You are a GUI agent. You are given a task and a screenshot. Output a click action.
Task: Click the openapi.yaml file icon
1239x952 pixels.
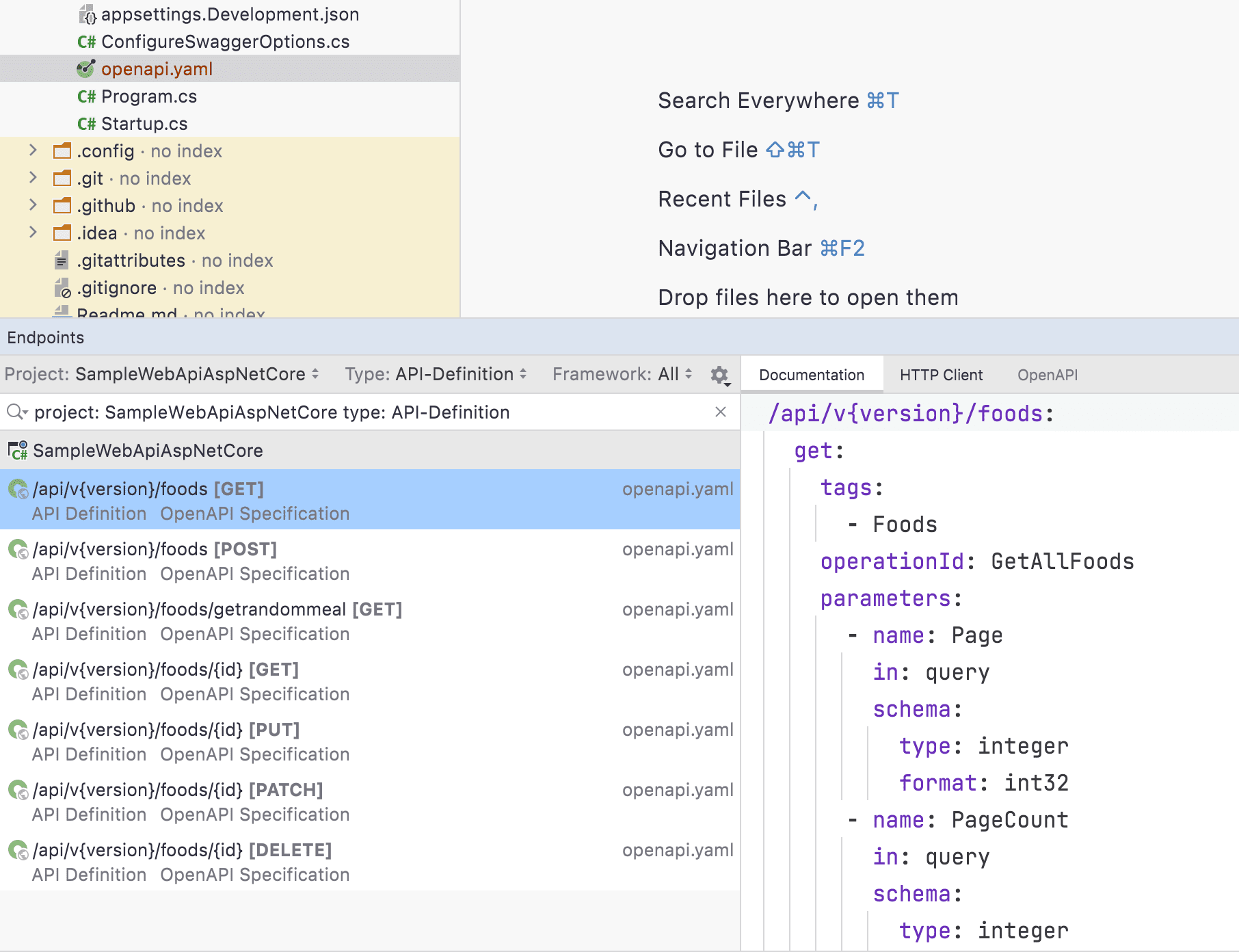[x=85, y=68]
